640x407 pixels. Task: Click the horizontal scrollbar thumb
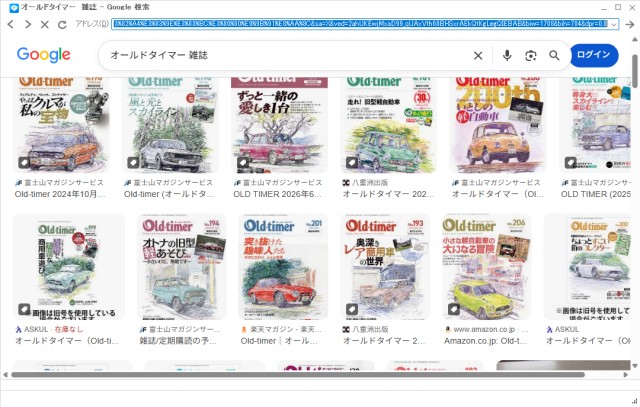pos(298,374)
